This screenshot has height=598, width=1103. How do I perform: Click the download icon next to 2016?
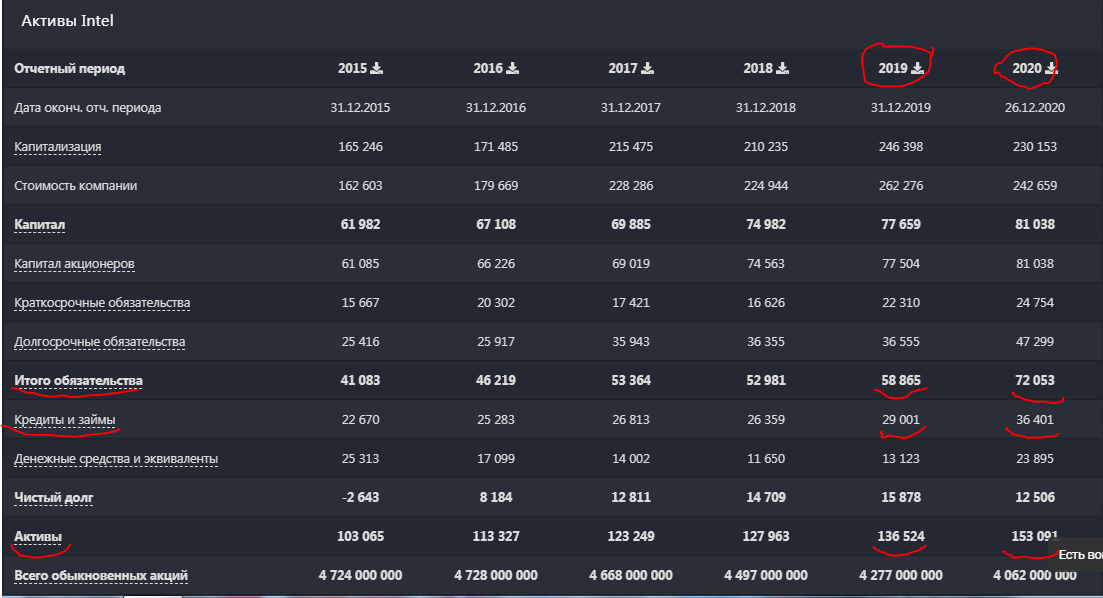[512, 69]
